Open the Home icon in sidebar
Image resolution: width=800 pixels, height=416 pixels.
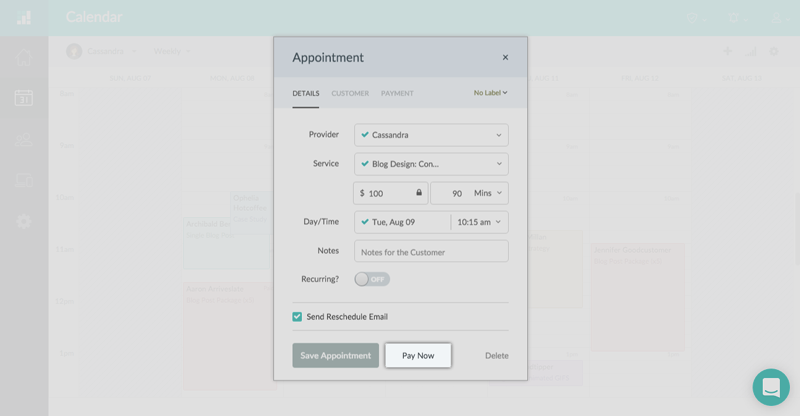pos(23,58)
